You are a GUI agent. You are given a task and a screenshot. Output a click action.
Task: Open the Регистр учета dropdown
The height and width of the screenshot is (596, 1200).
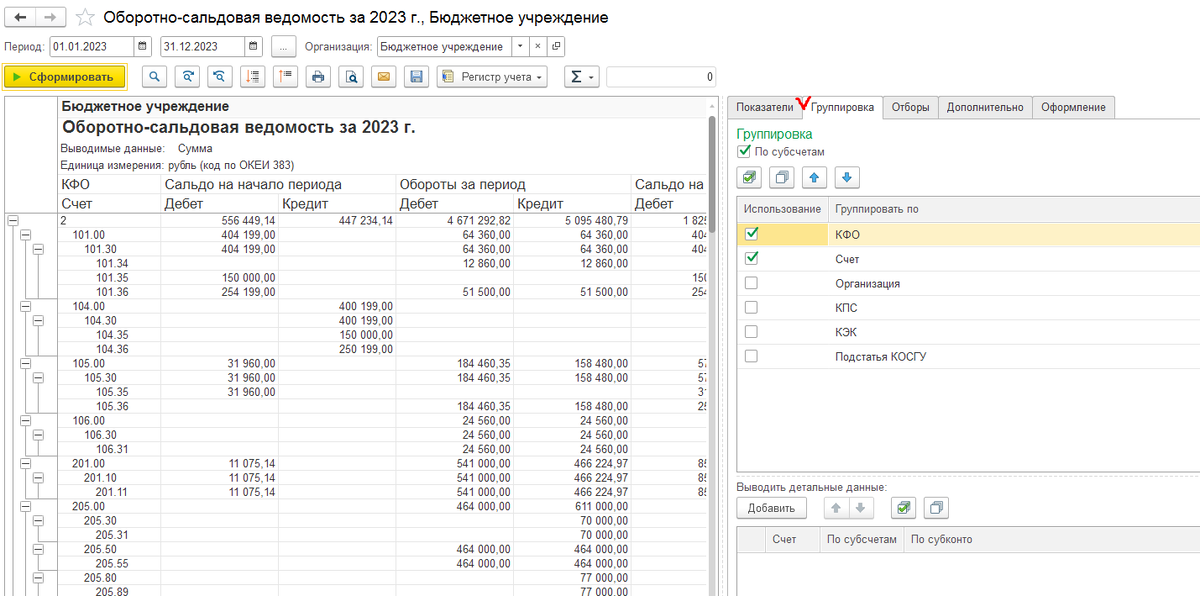pos(492,77)
